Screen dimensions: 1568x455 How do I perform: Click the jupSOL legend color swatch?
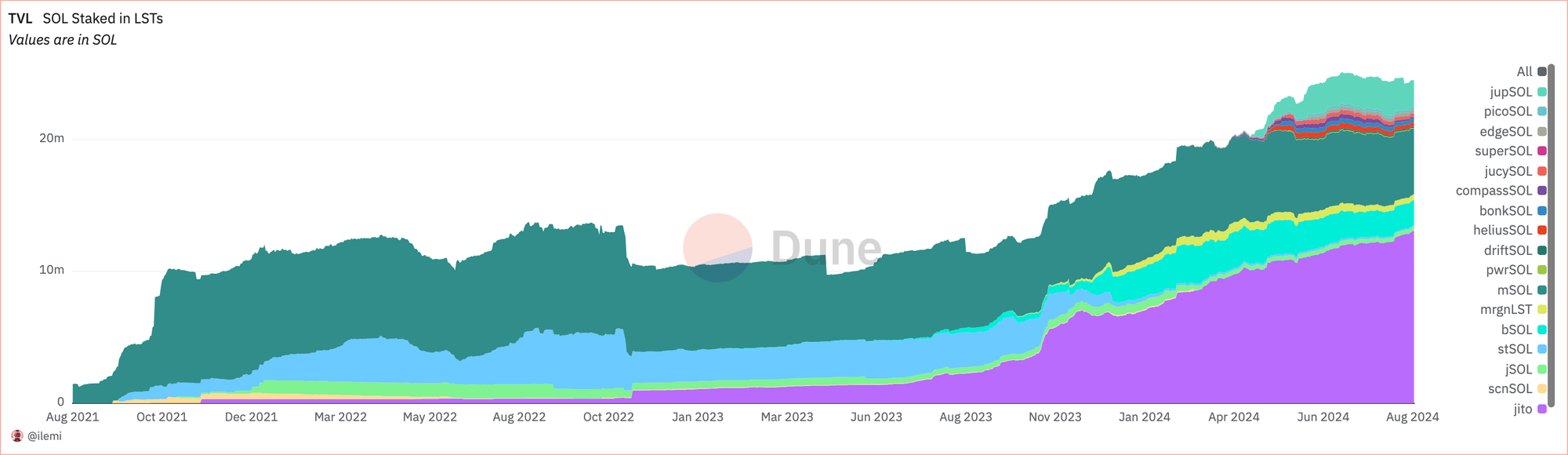(1542, 92)
